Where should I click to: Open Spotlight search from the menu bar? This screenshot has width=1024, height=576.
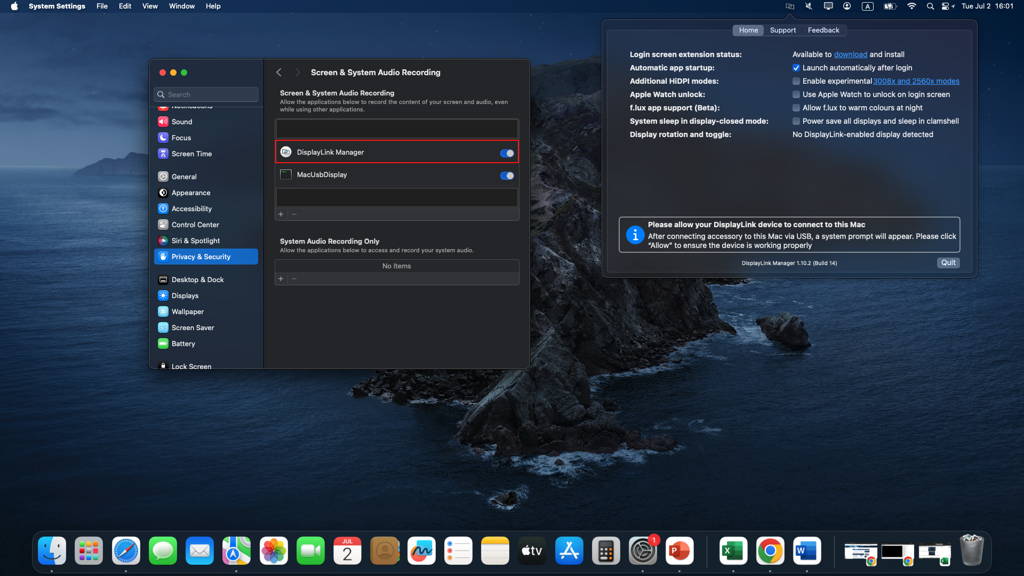[x=930, y=6]
